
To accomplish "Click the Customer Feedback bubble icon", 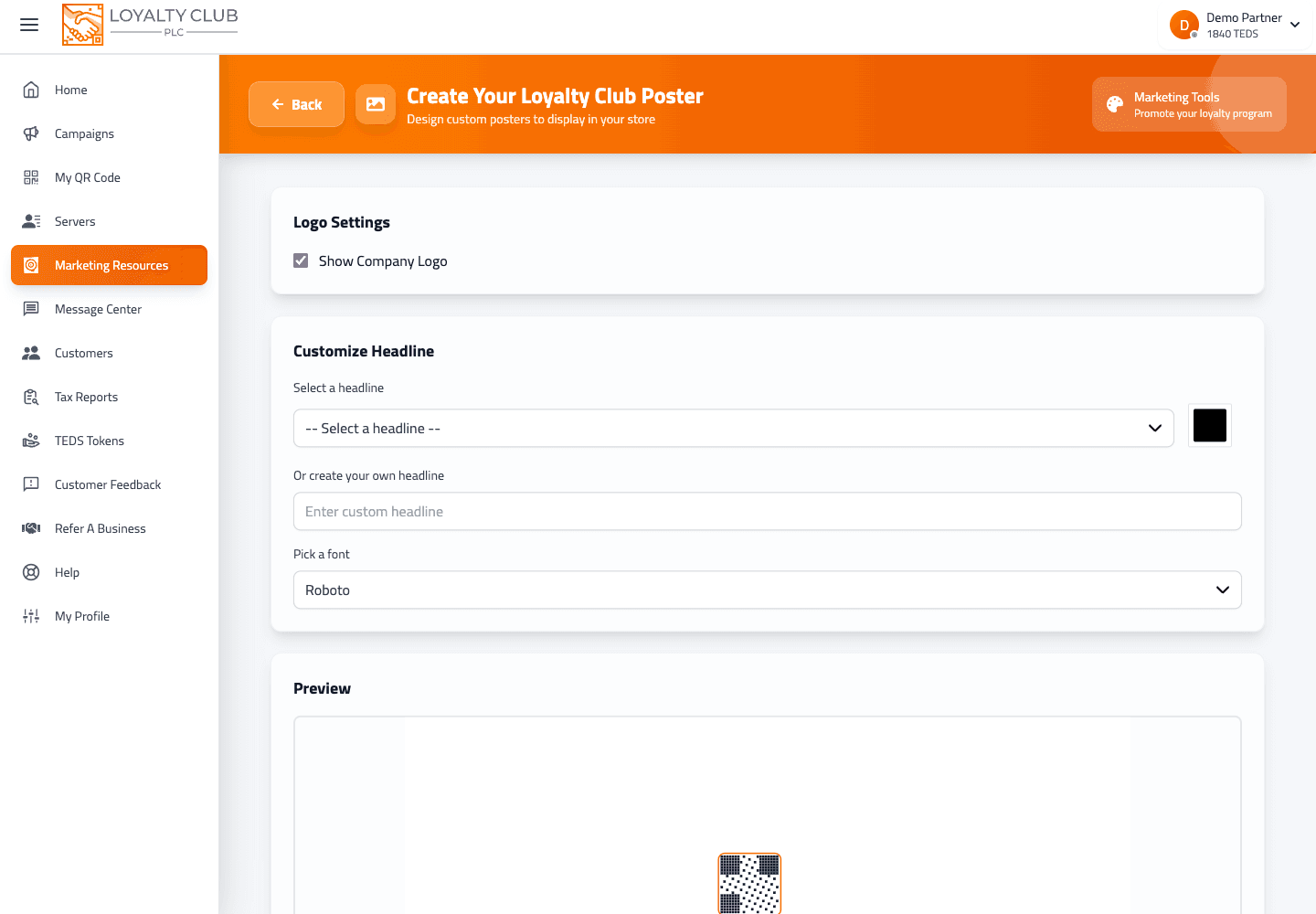I will (31, 484).
